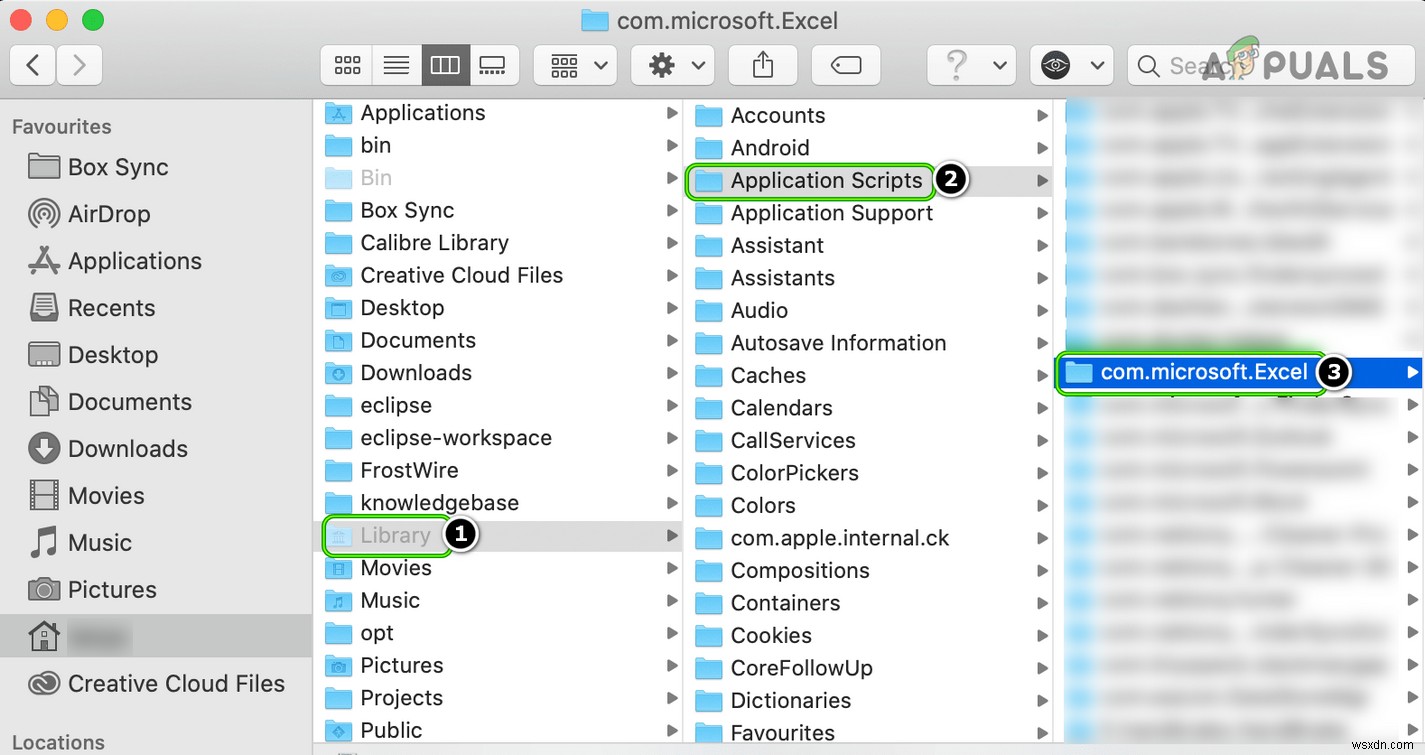Open the help dropdown chevron
Viewport: 1425px width, 755px height.
pos(998,64)
